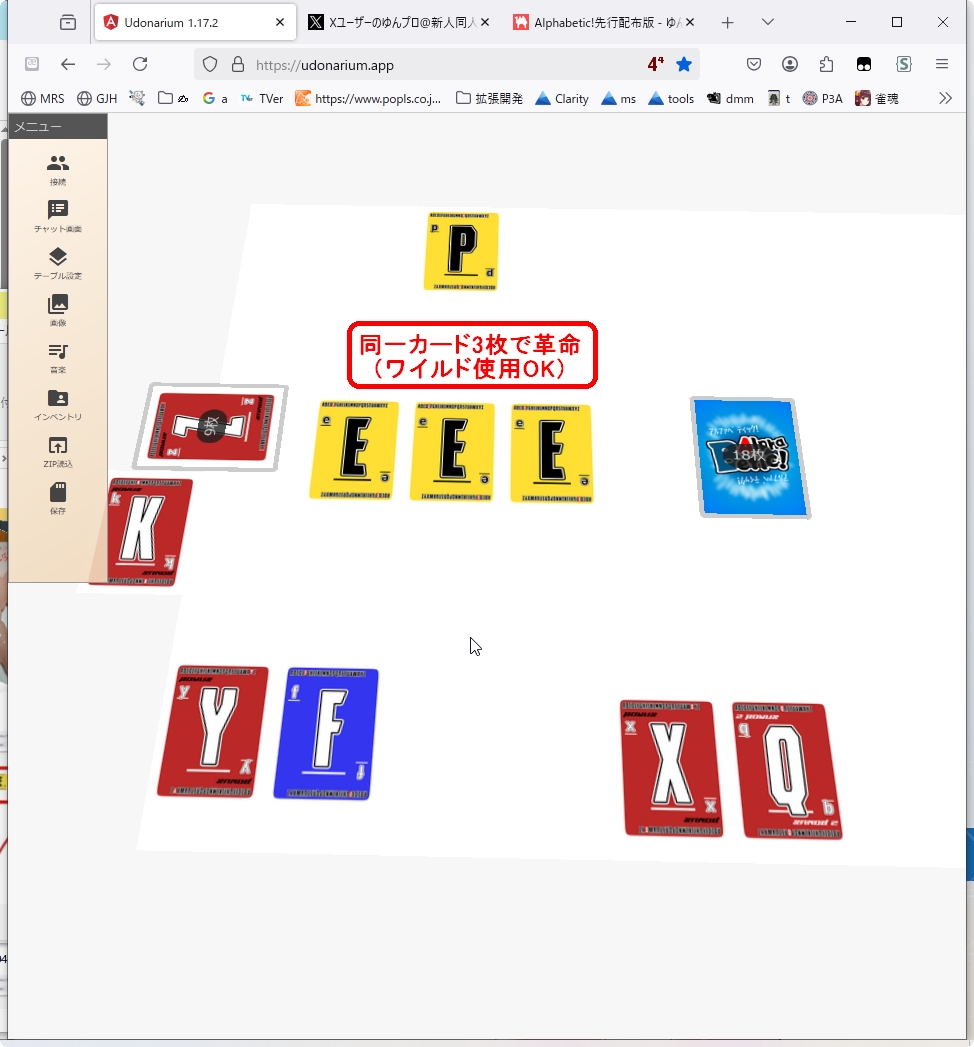The height and width of the screenshot is (1047, 974).
Task: Open the recent browsing tab-overview button
Action: 67,23
